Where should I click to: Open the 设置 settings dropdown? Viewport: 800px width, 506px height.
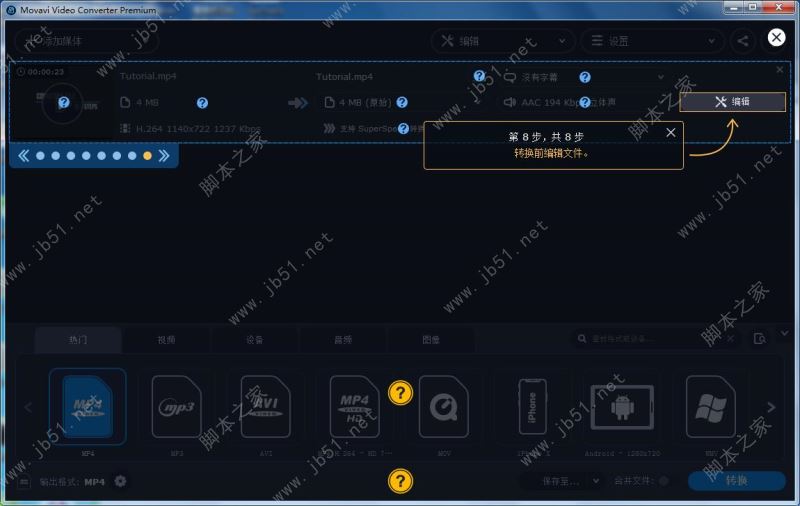tap(653, 41)
